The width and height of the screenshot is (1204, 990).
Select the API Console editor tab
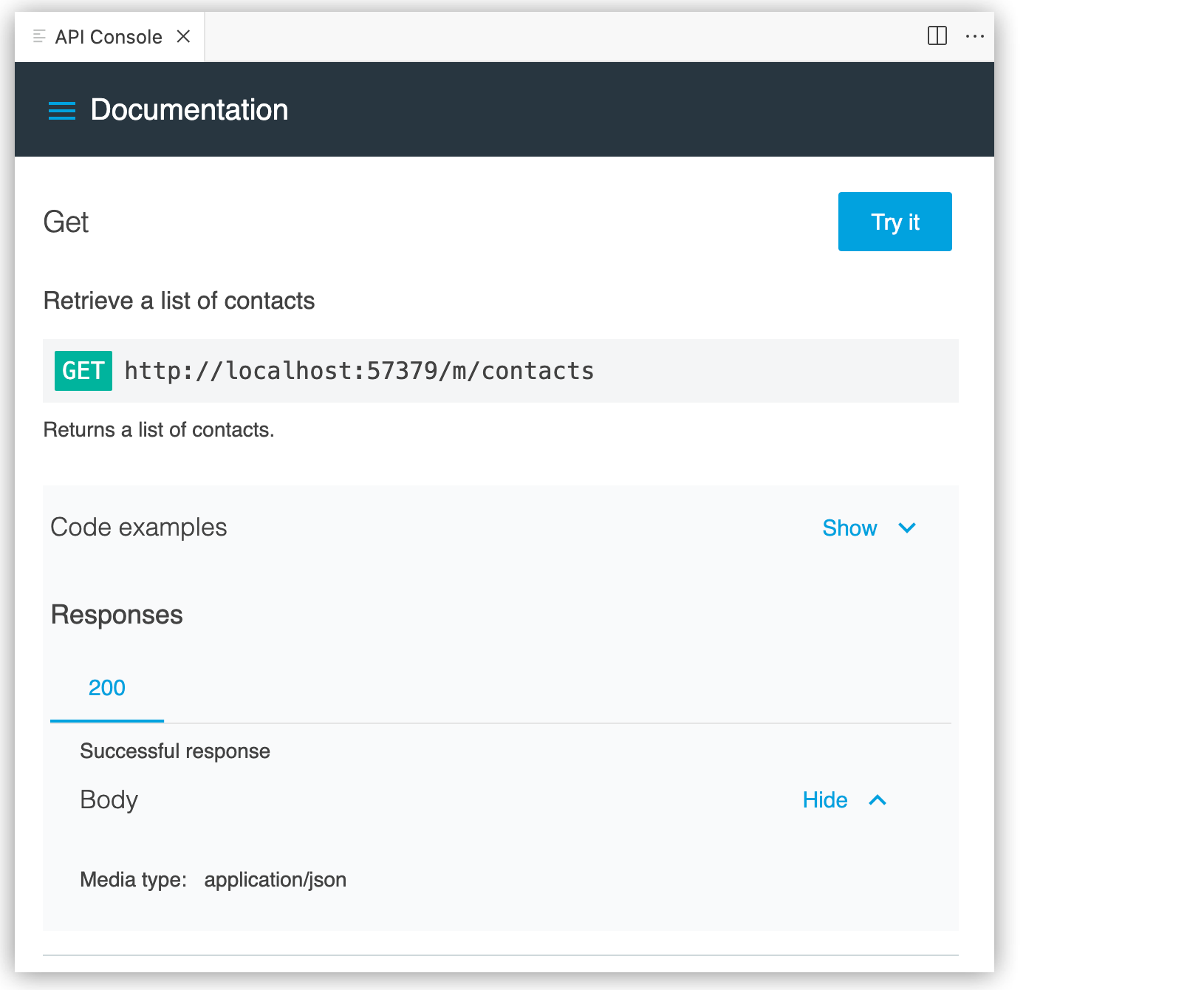pyautogui.click(x=107, y=35)
